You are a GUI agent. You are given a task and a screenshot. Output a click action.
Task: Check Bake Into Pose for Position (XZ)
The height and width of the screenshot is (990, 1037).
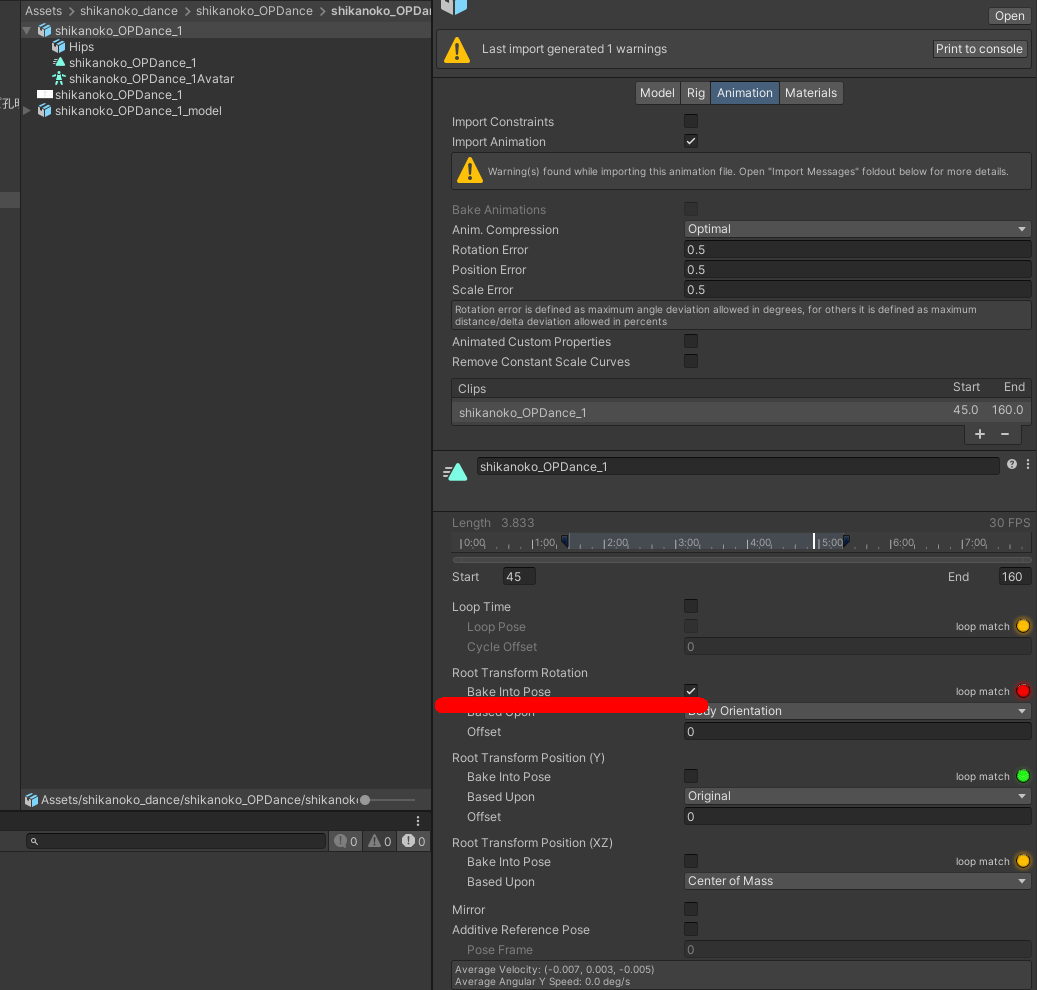tap(691, 860)
